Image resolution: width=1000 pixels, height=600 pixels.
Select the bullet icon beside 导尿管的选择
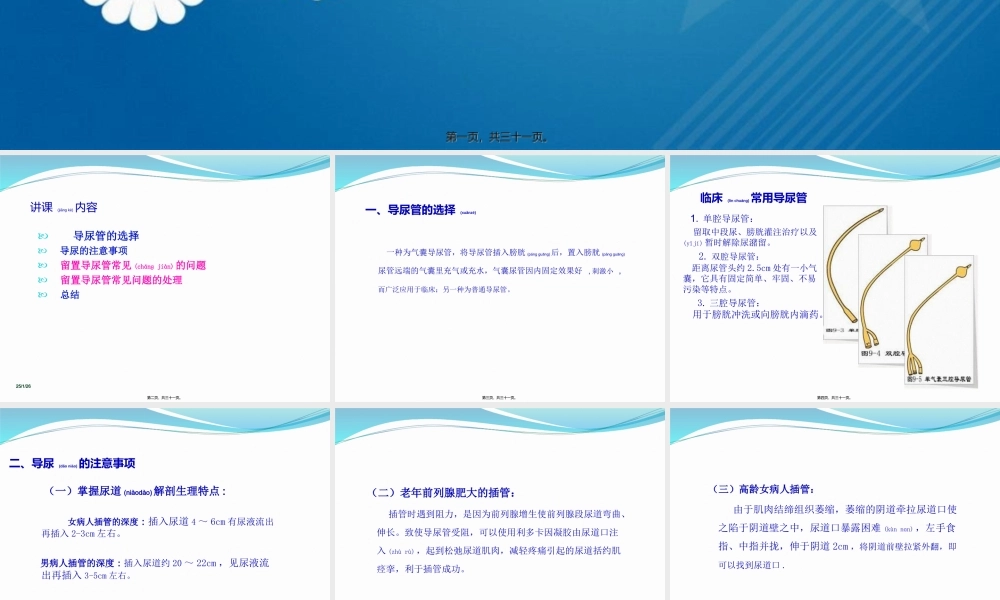coord(42,234)
